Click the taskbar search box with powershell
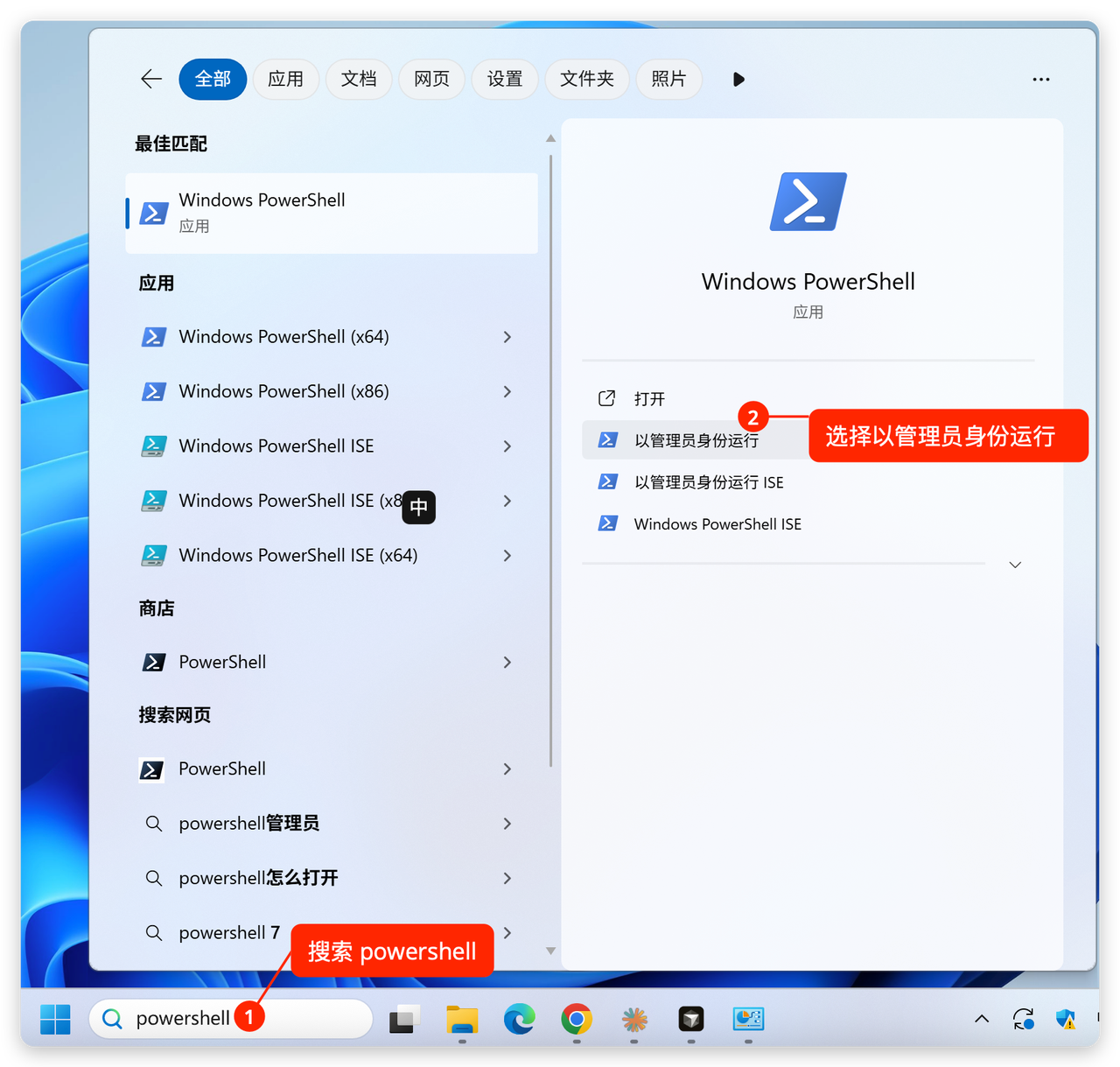The width and height of the screenshot is (1120, 1067). tap(184, 1019)
